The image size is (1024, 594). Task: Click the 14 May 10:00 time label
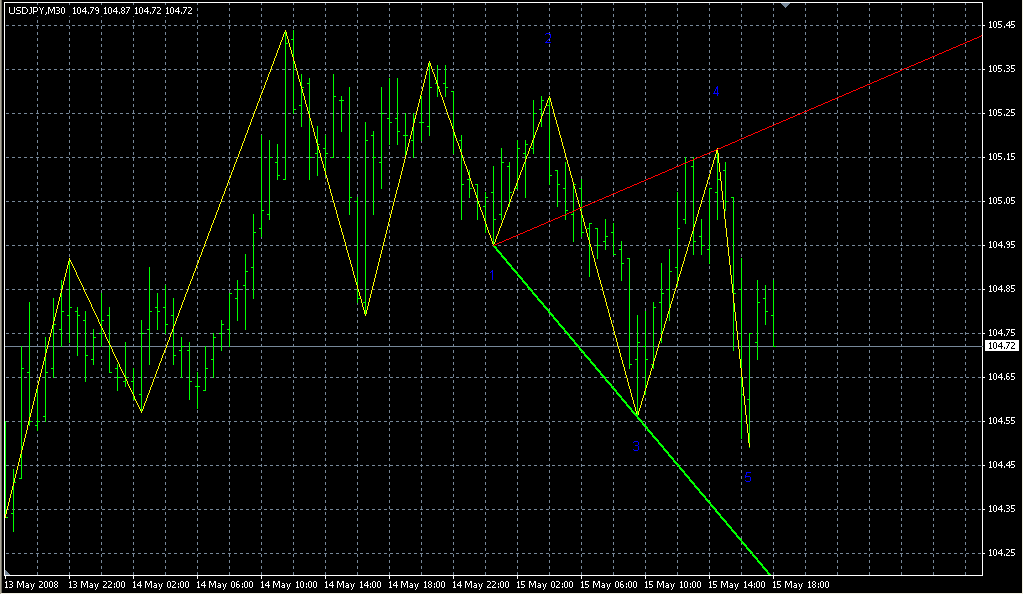tap(289, 584)
